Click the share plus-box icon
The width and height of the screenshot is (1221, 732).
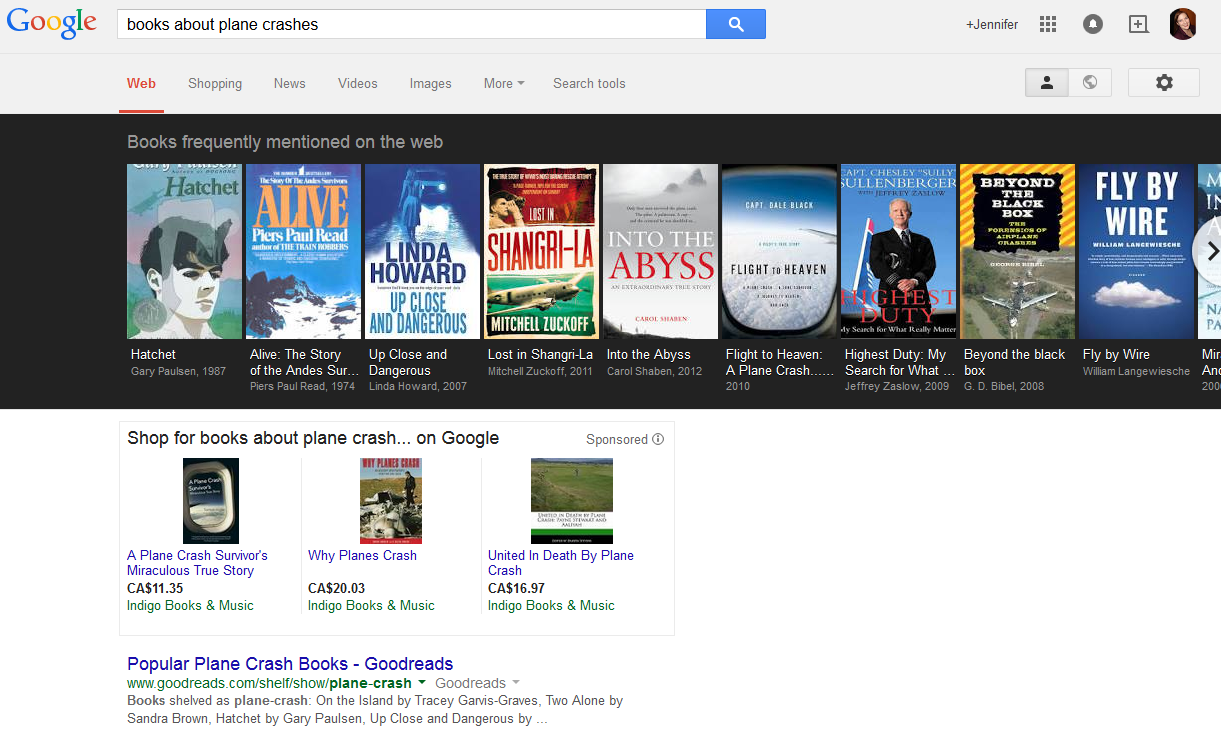[1138, 24]
